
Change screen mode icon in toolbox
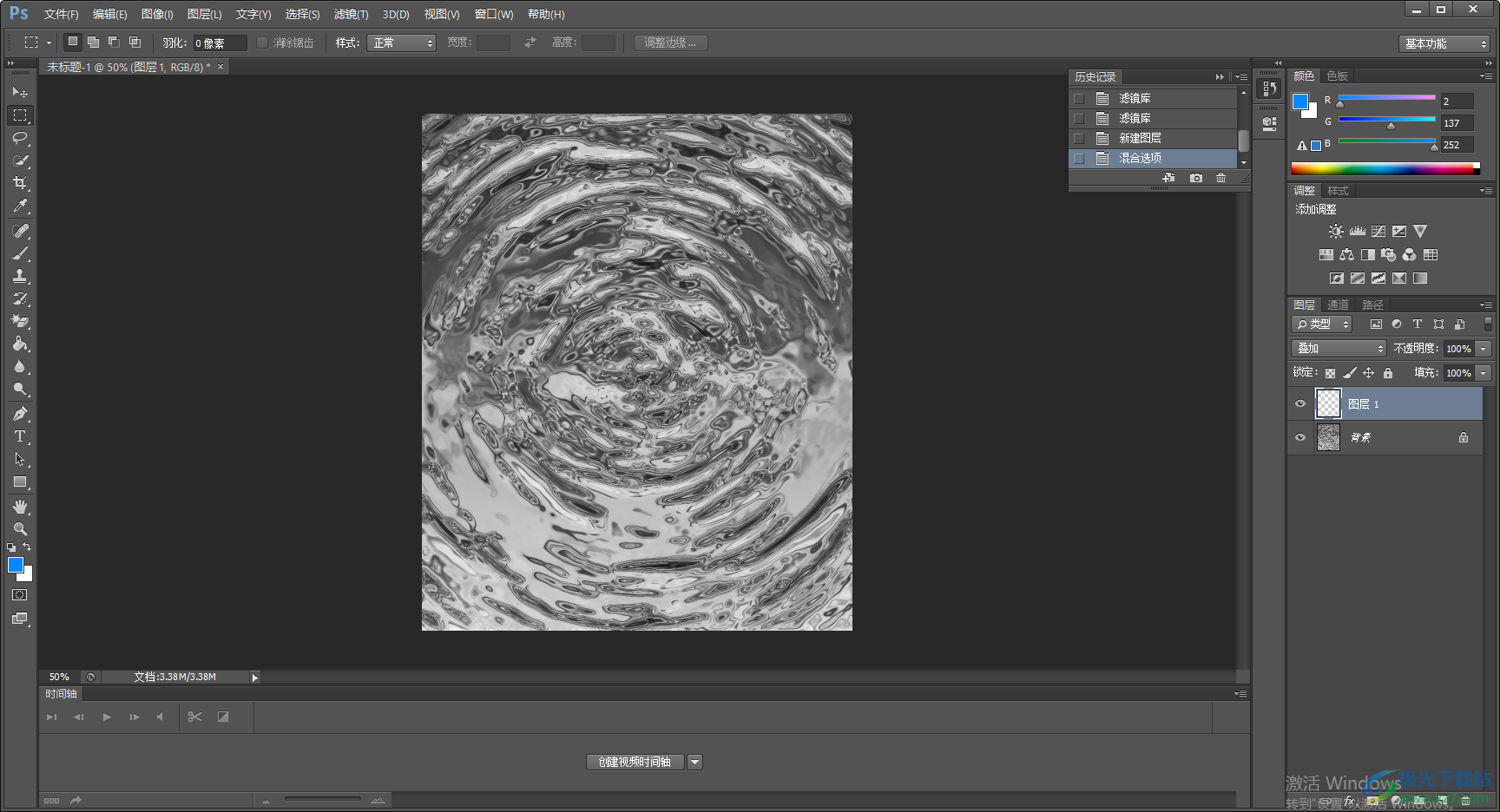[20, 619]
